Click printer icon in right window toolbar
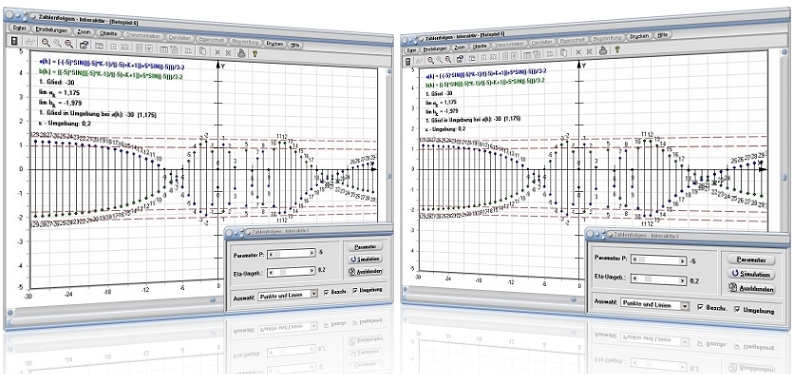Viewport: 794px width, 374px height. (x=603, y=50)
